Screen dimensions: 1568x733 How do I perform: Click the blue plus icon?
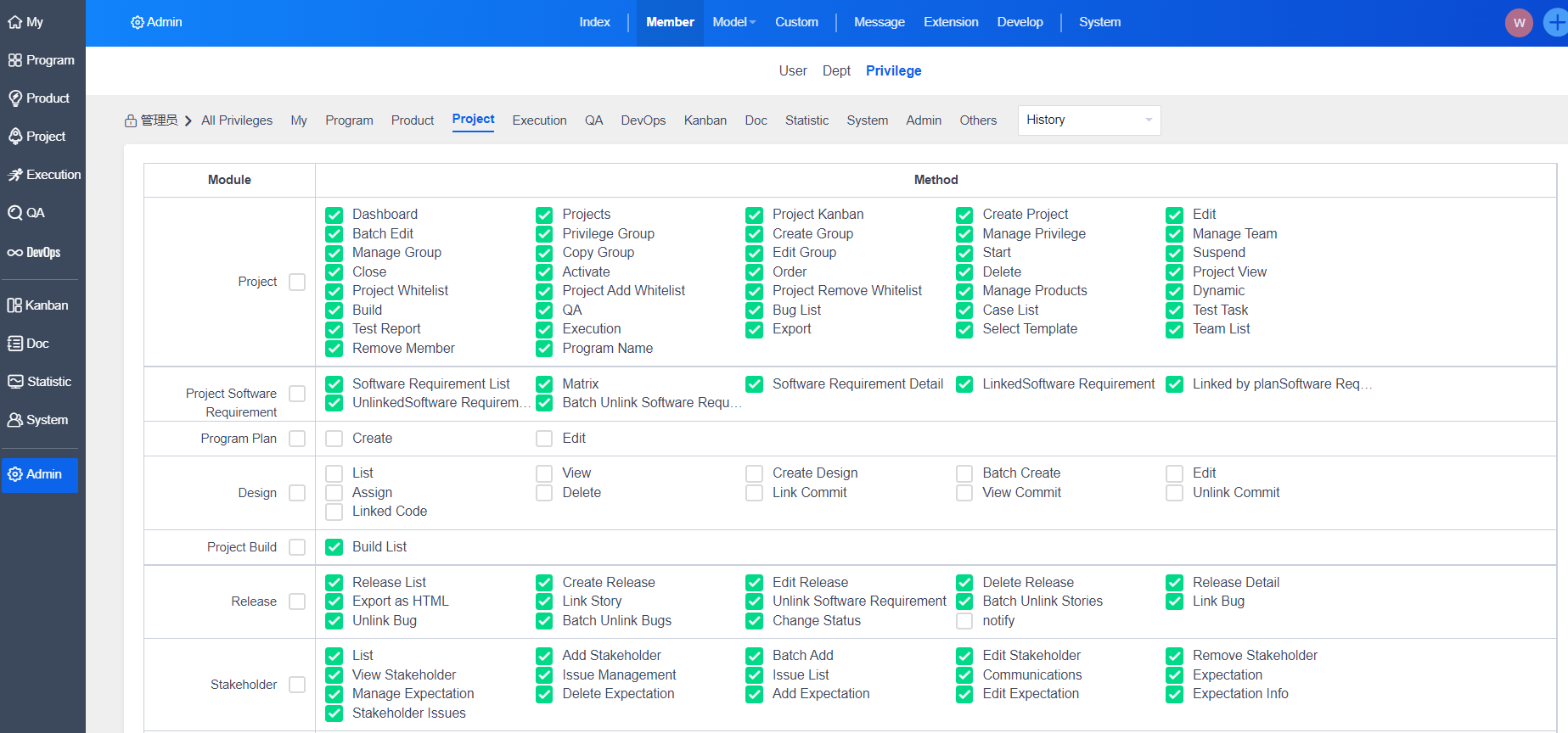coord(1555,23)
